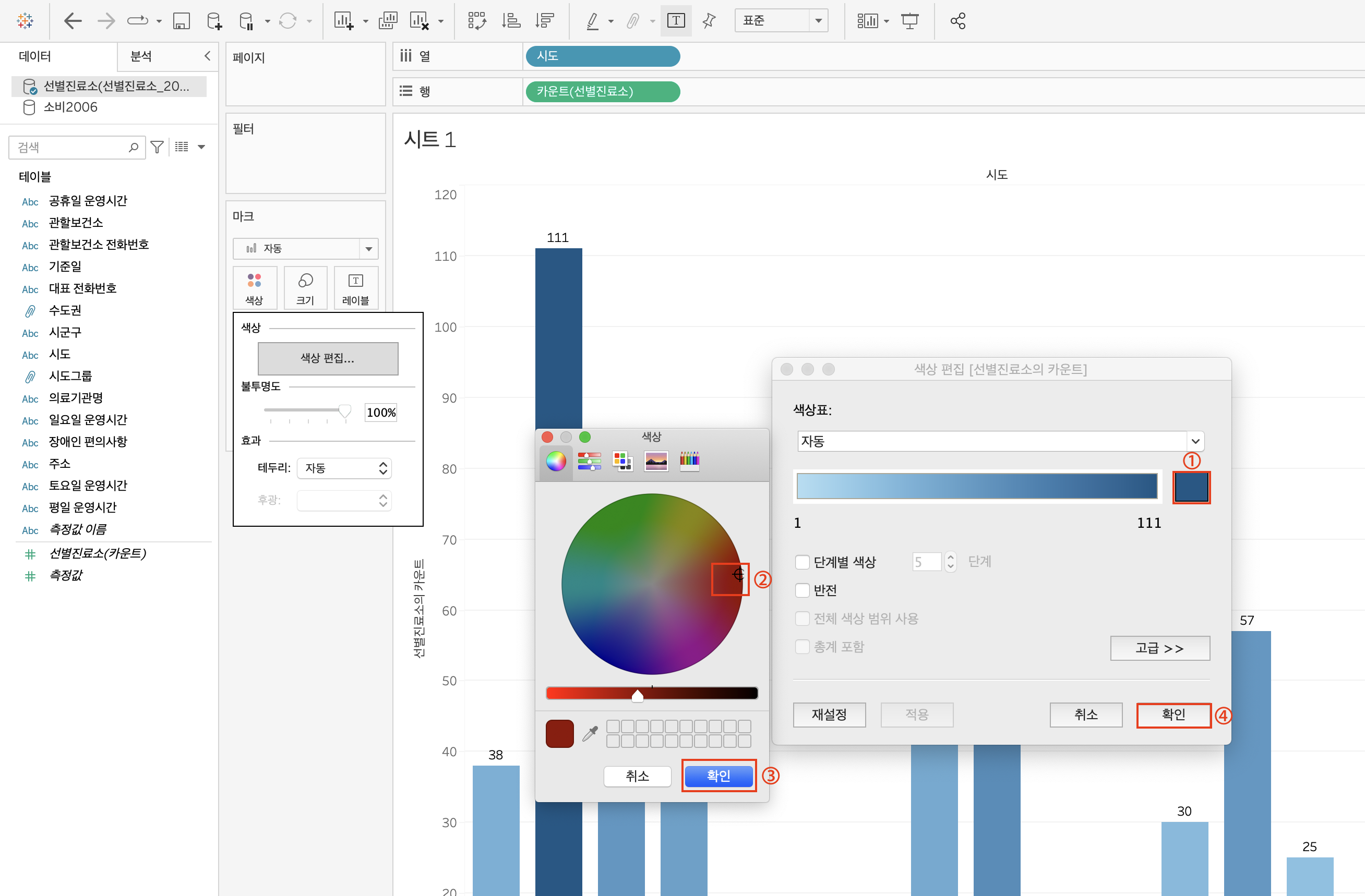
Task: Click the filter icon next to search
Action: pos(157,147)
